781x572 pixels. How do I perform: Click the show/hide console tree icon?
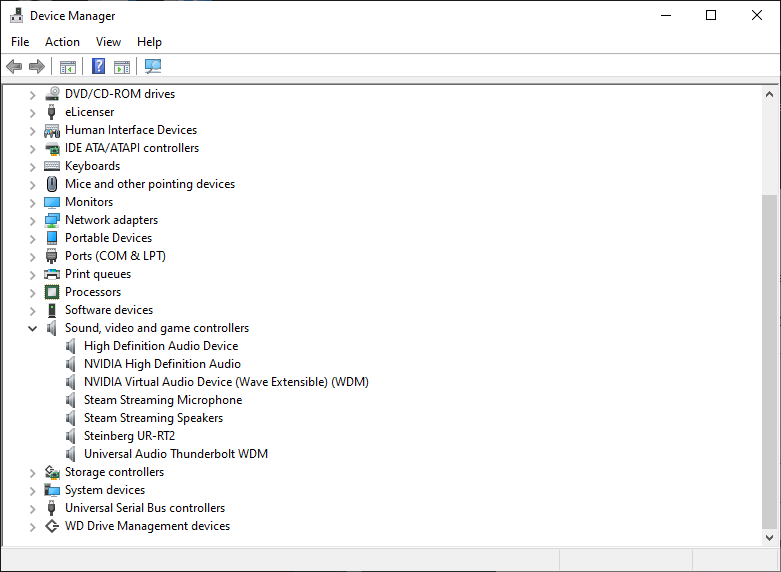coord(68,66)
